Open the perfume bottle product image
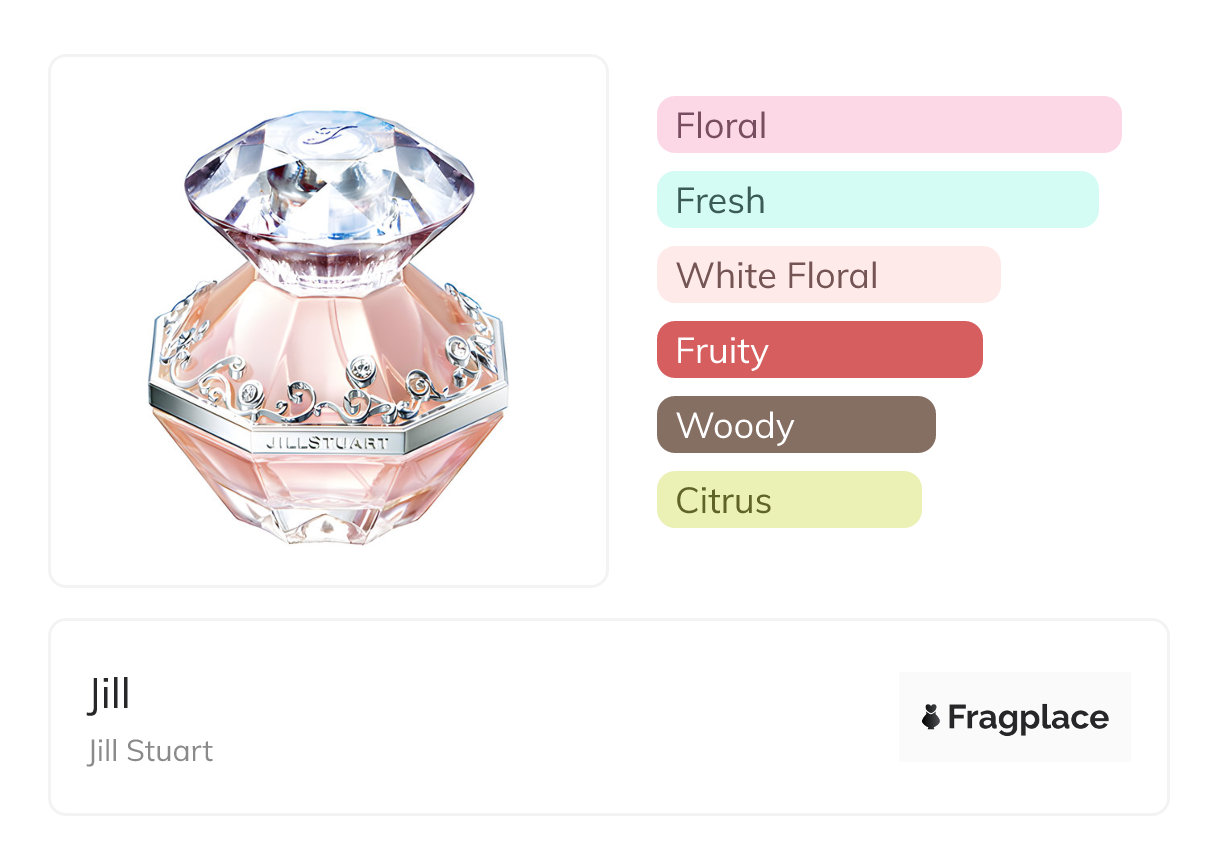The image size is (1218, 864). click(x=328, y=320)
